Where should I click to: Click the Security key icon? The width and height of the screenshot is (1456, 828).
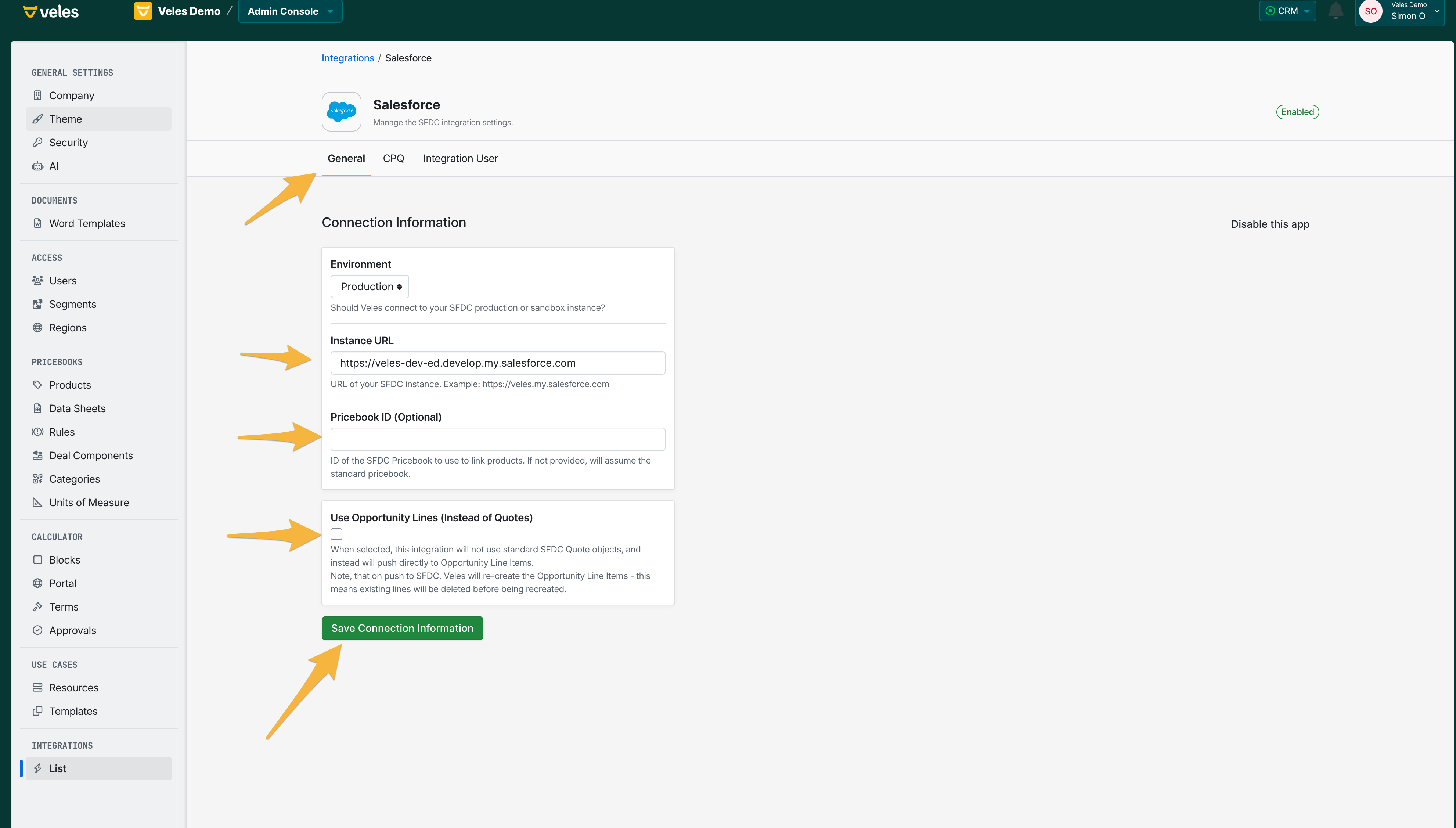pos(37,142)
